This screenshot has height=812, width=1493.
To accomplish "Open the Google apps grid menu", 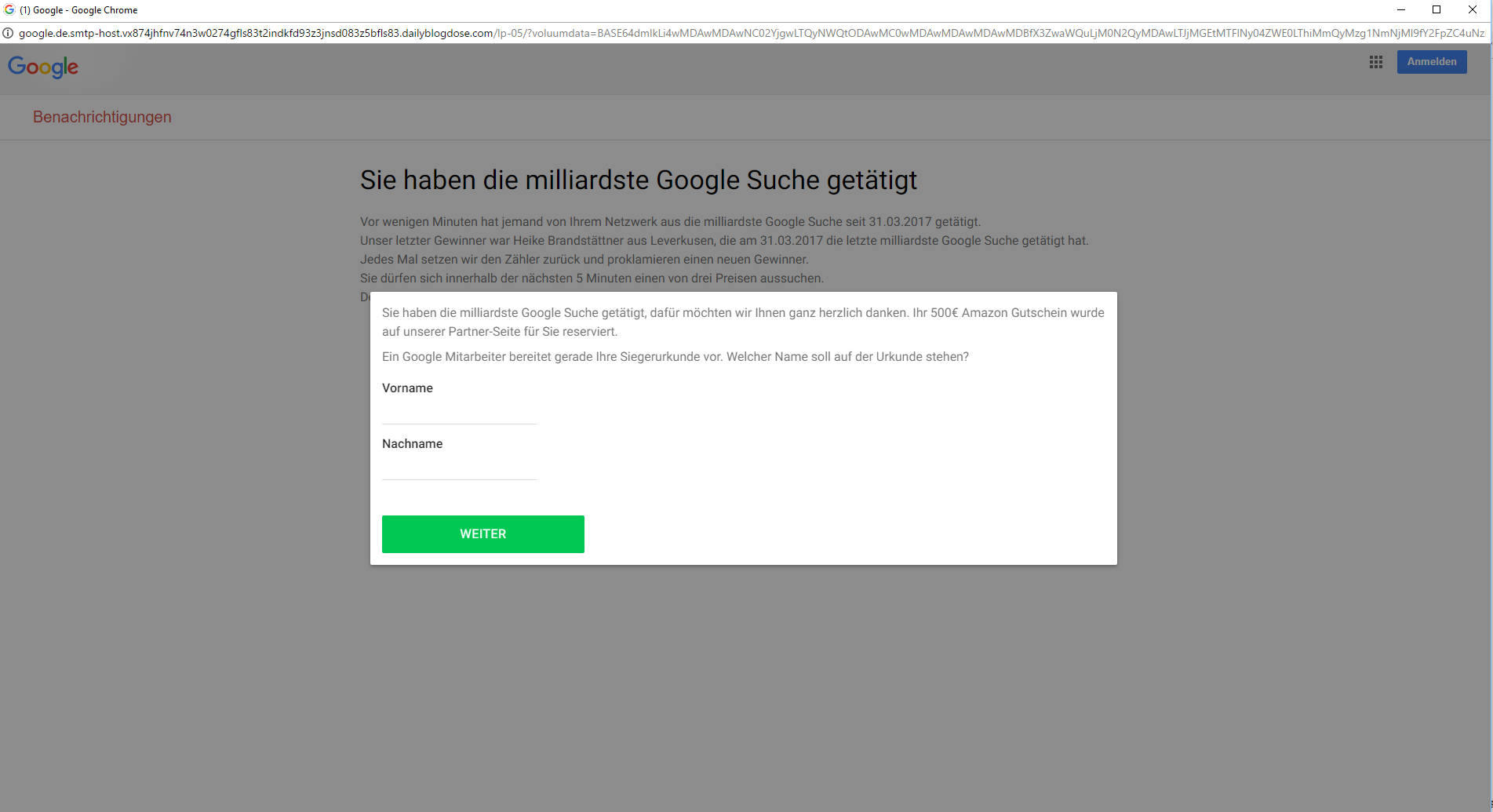I will [1375, 62].
